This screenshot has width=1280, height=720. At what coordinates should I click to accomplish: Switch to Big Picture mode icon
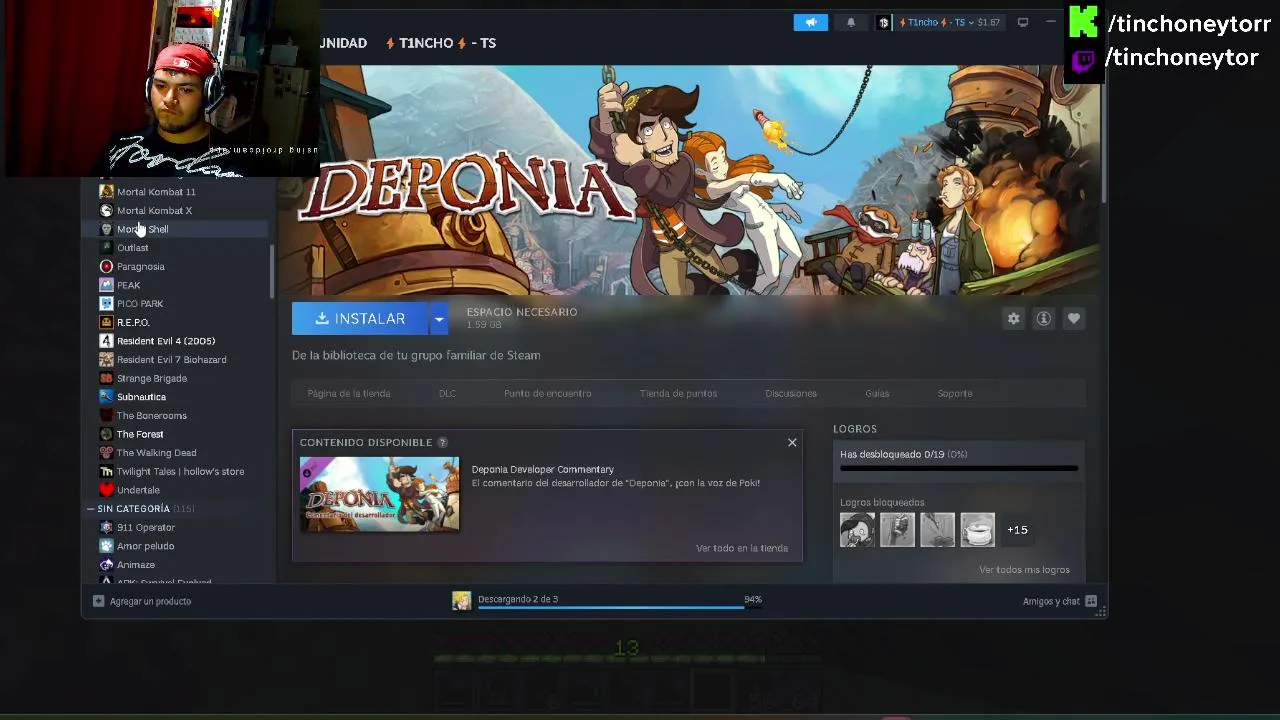point(1022,22)
